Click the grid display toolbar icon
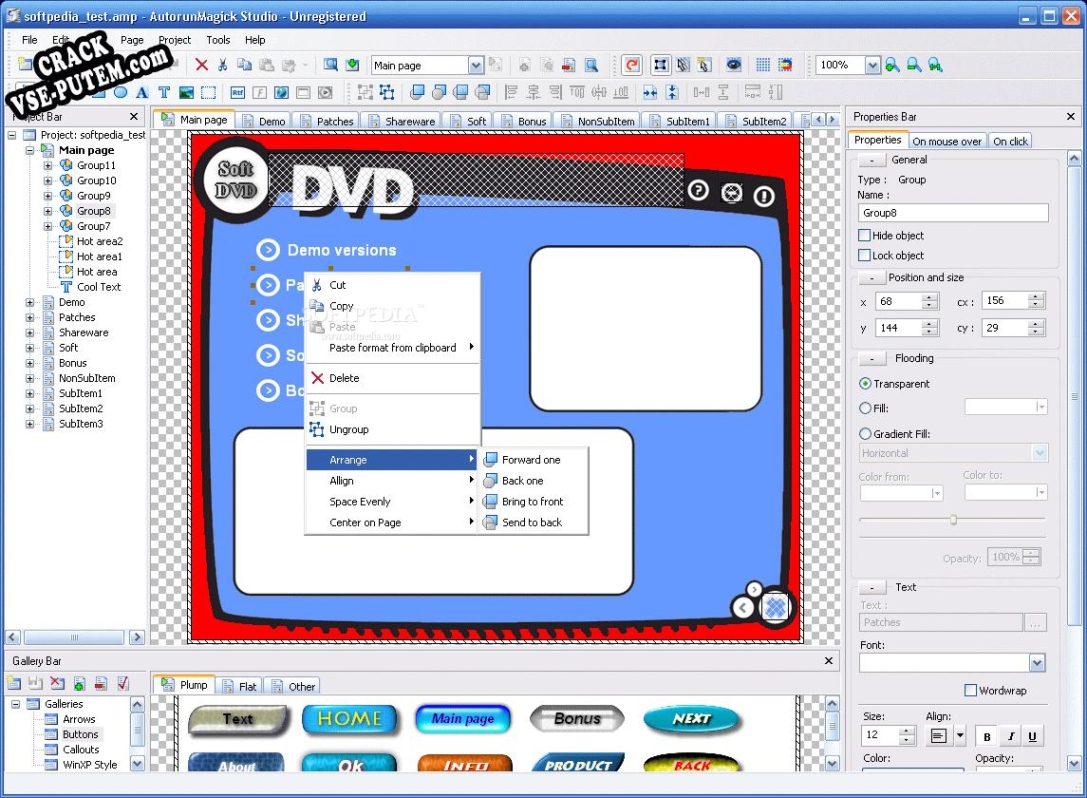1087x798 pixels. pos(763,65)
